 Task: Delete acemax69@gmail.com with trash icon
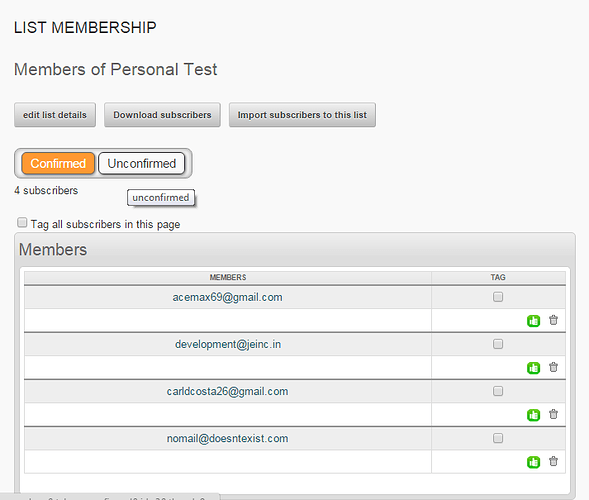click(553, 320)
